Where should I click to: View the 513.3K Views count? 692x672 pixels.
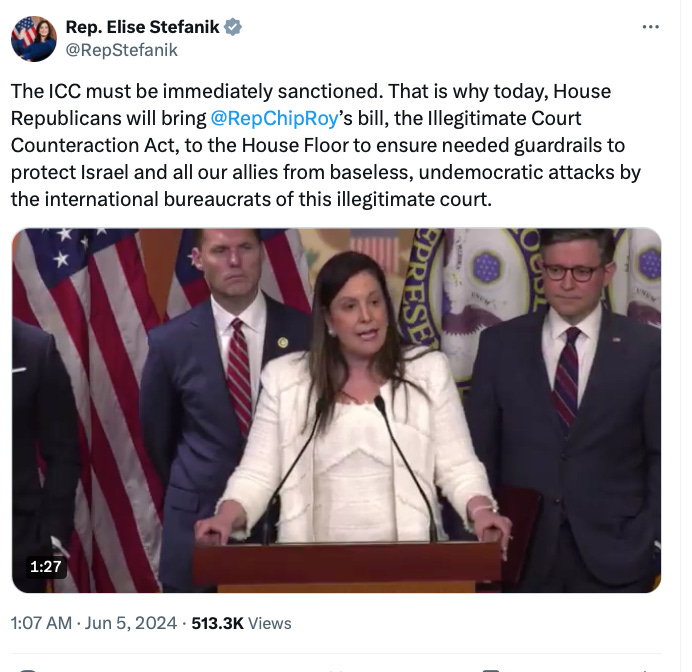[241, 623]
